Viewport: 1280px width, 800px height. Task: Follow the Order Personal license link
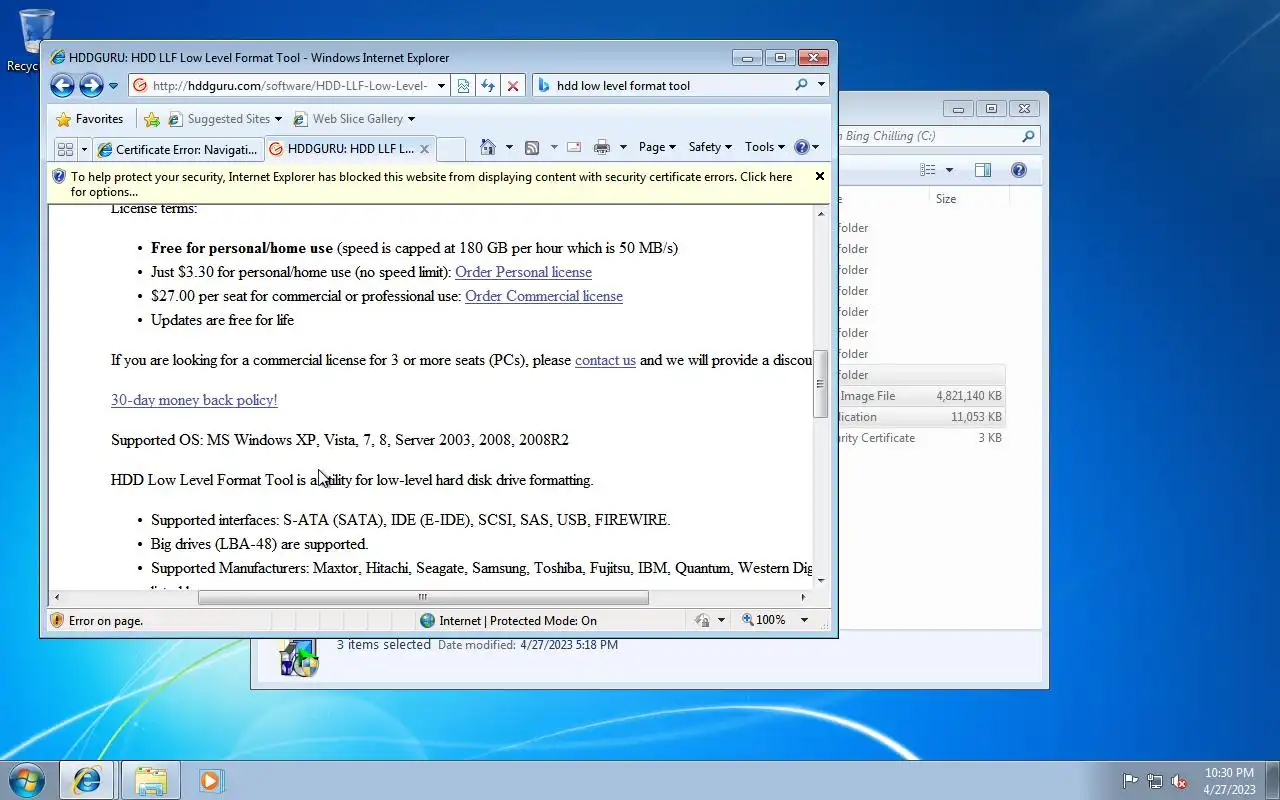523,272
